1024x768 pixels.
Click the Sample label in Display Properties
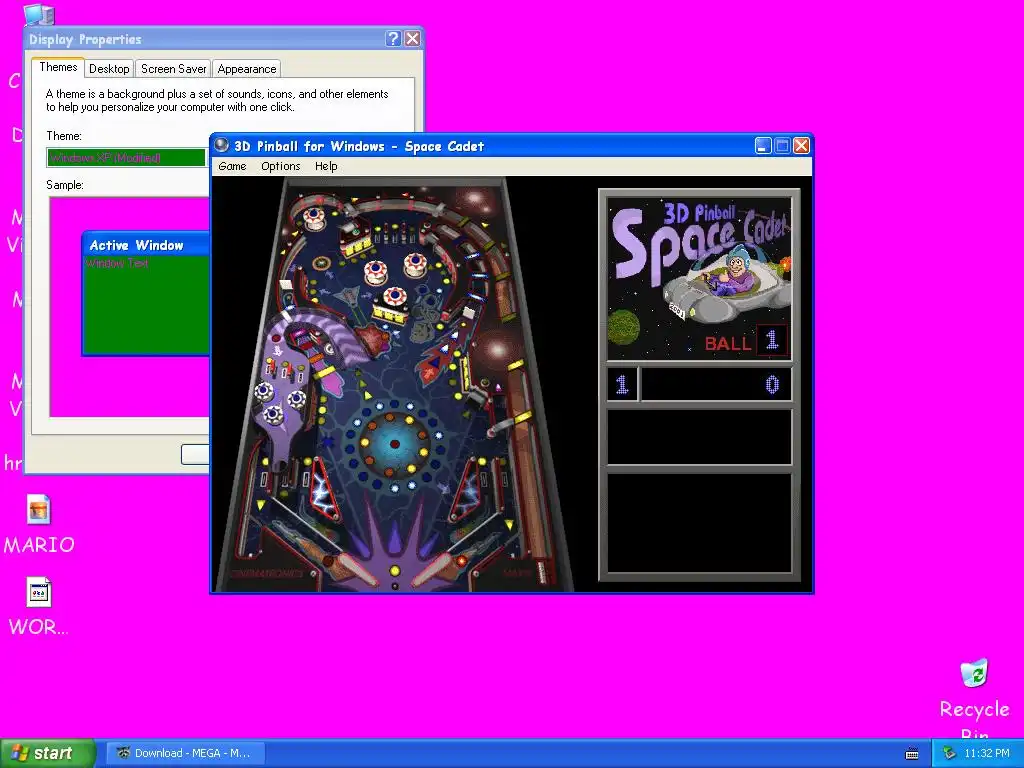click(65, 185)
